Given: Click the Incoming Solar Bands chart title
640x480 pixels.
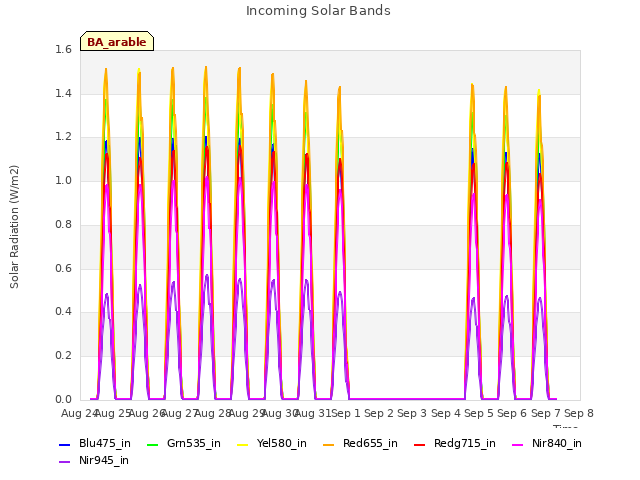Looking at the screenshot, I should click(318, 11).
